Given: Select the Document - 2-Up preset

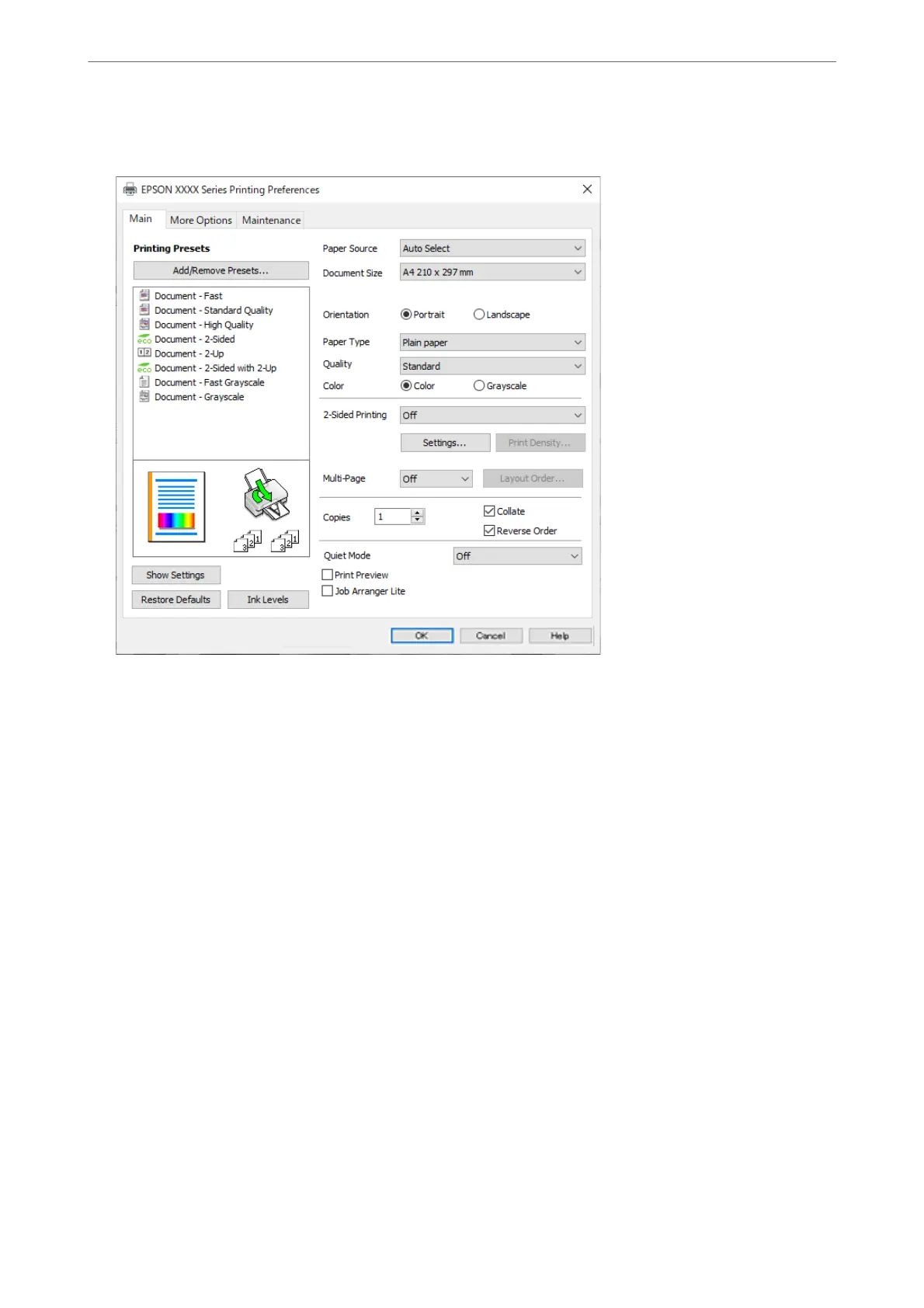Looking at the screenshot, I should point(189,354).
